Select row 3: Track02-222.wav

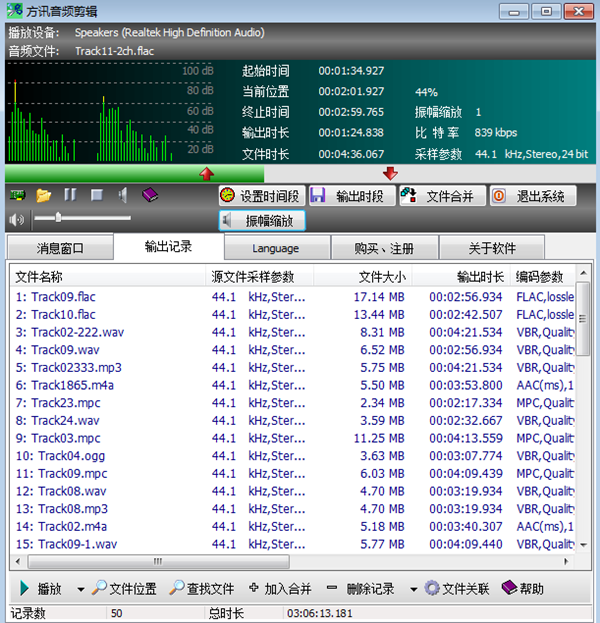(x=292, y=332)
